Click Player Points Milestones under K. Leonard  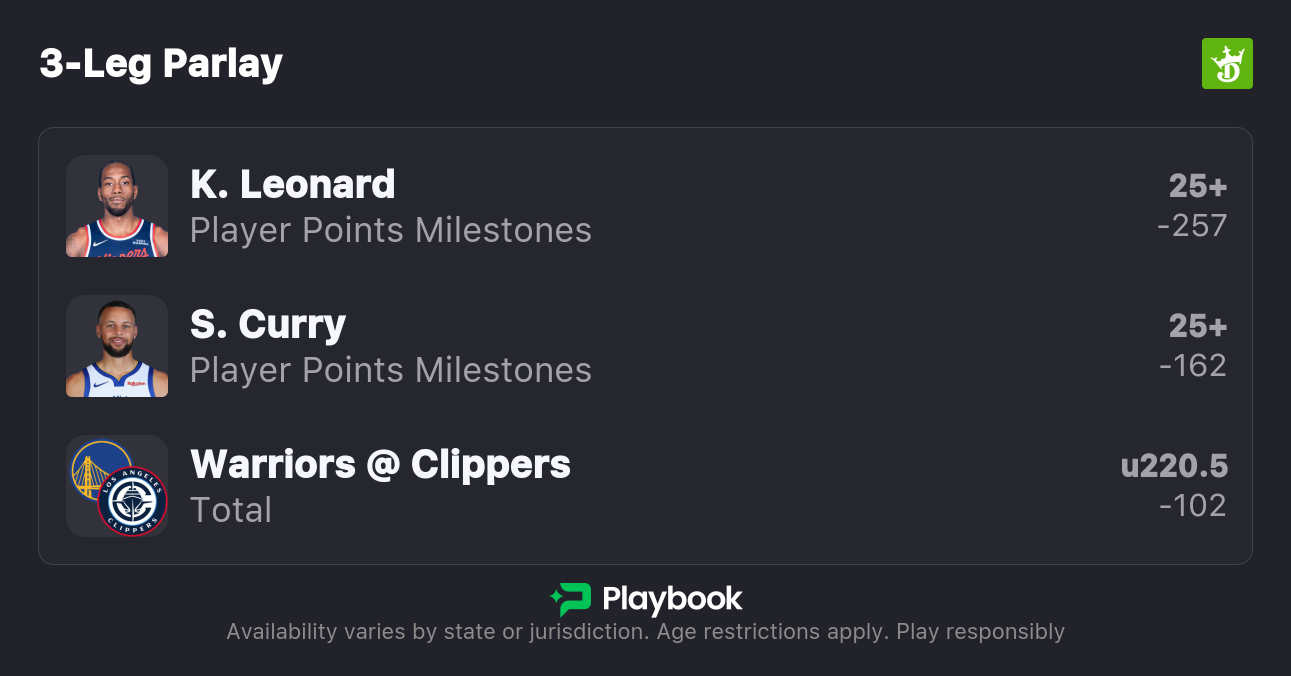click(x=391, y=230)
